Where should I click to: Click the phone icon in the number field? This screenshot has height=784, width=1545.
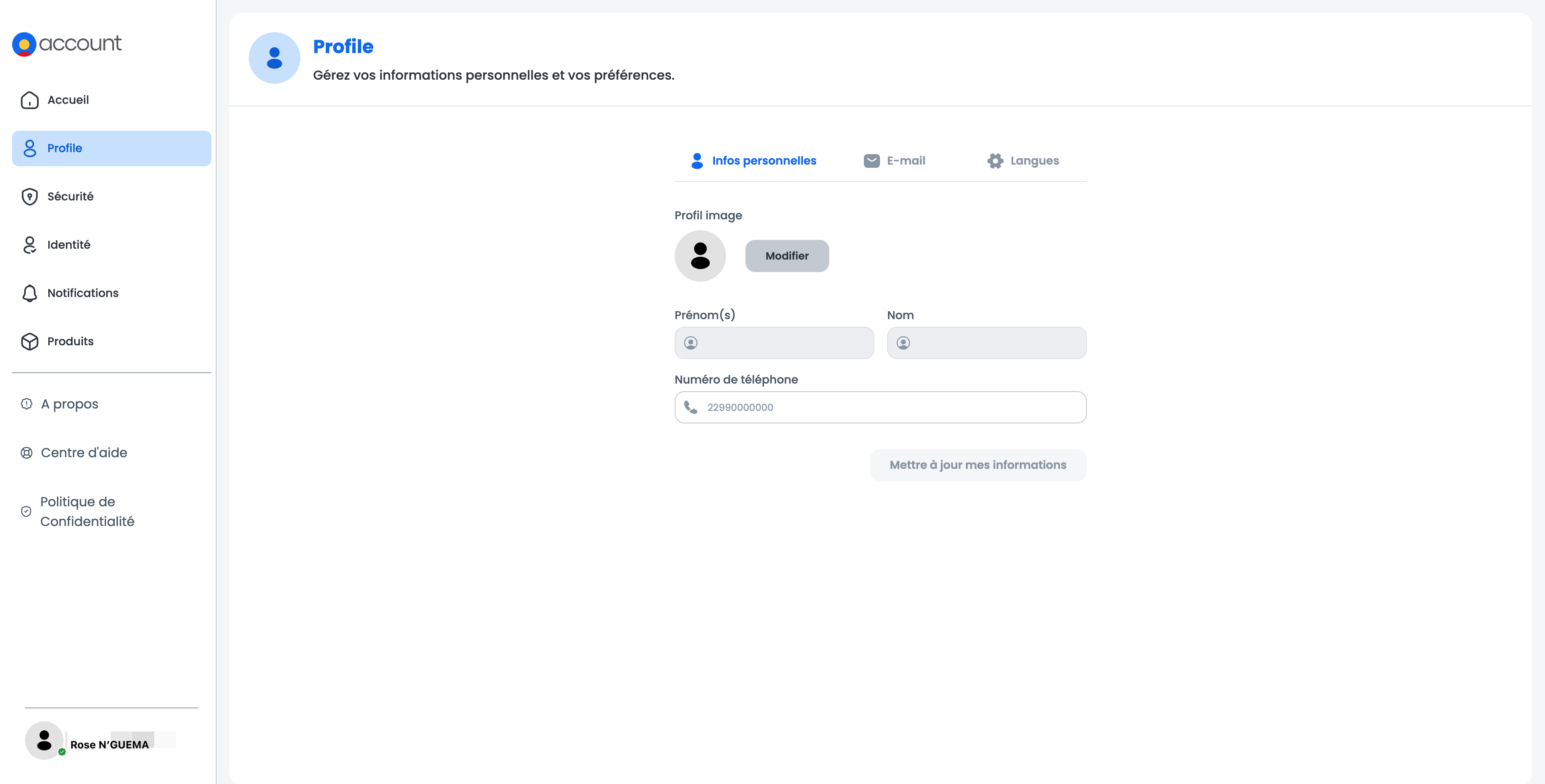pyautogui.click(x=691, y=407)
